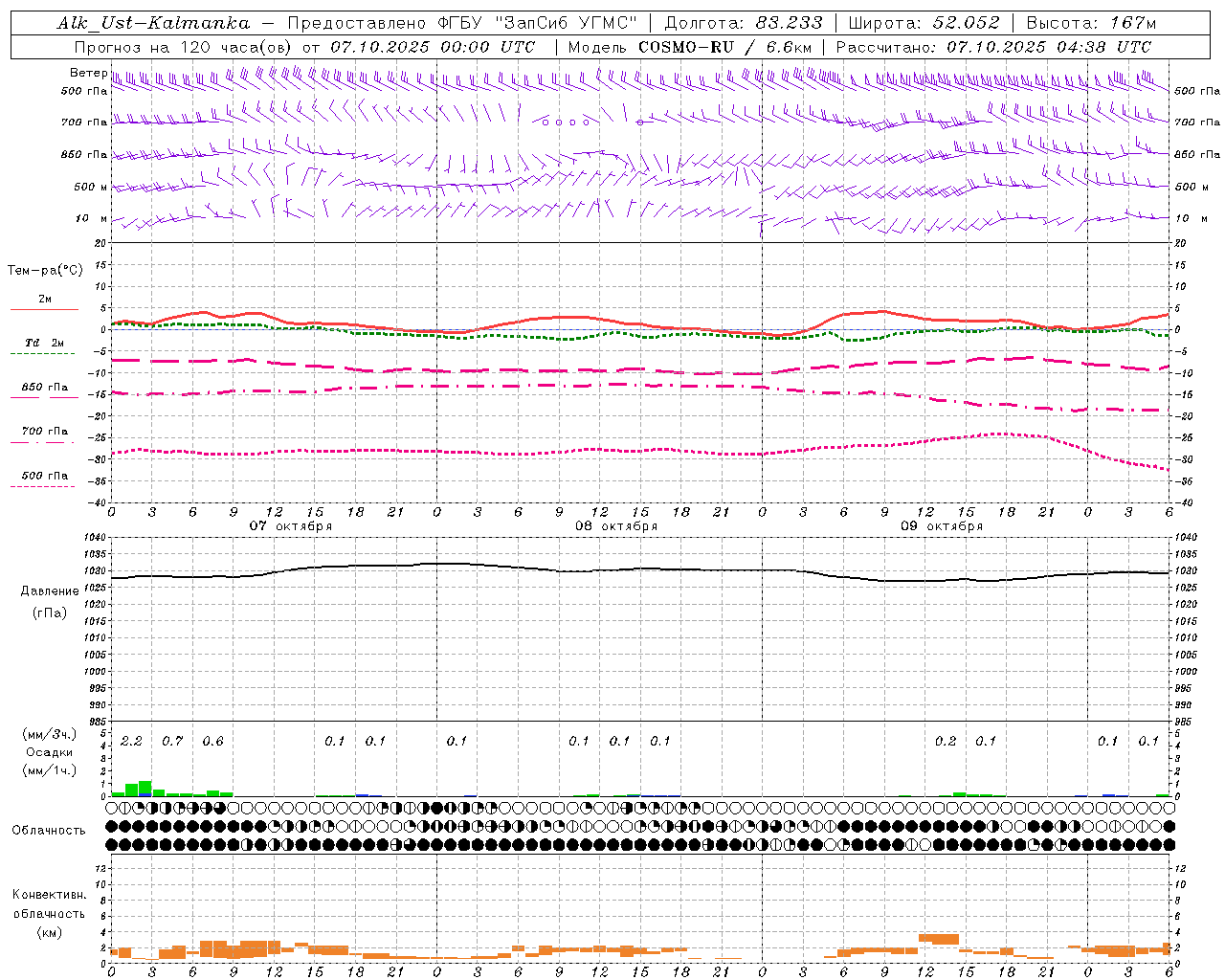Click the pink dotted 500 гПа legend line
1225x980 pixels.
pyautogui.click(x=42, y=487)
